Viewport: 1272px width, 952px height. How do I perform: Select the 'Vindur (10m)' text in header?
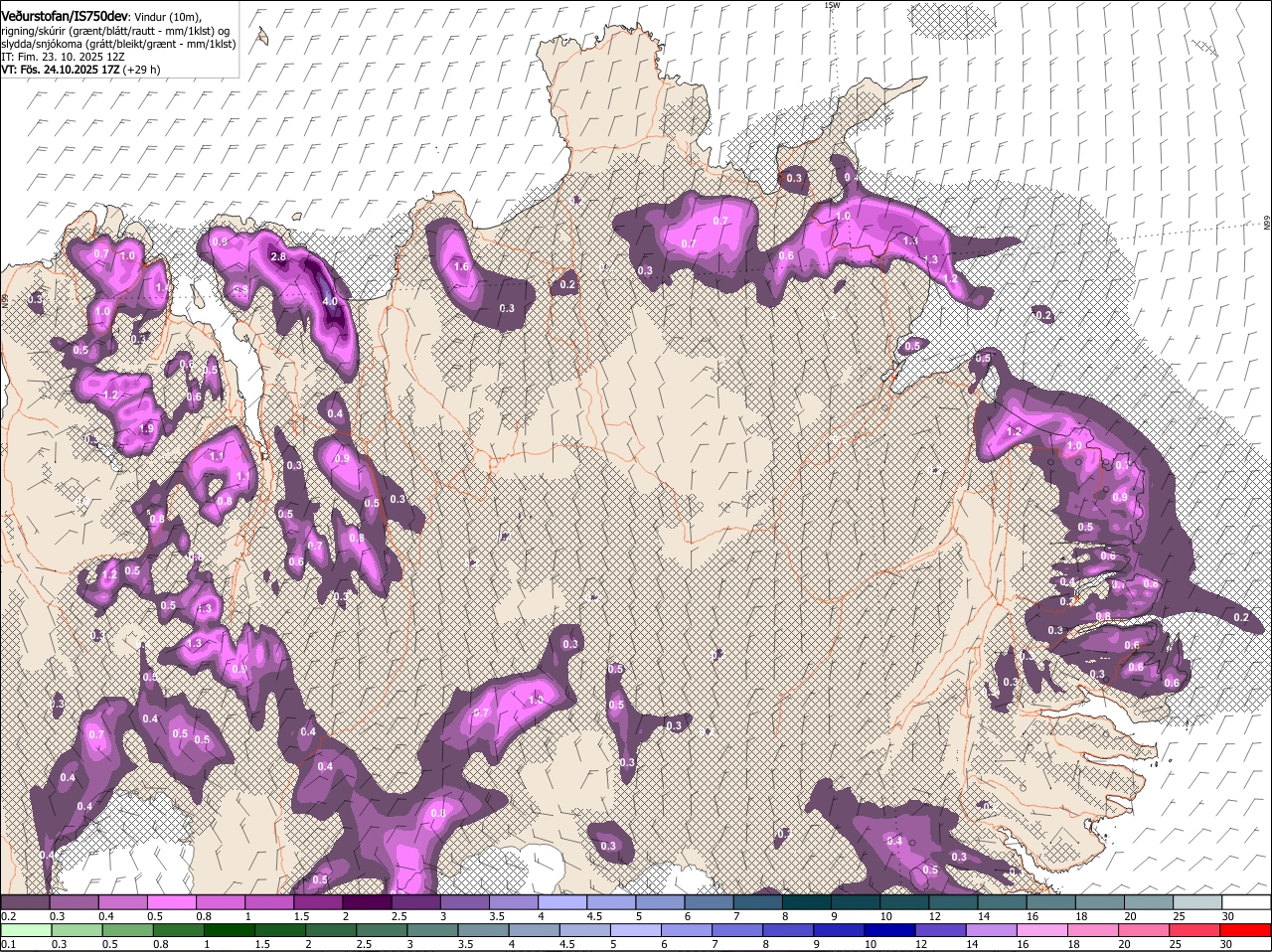(x=167, y=17)
